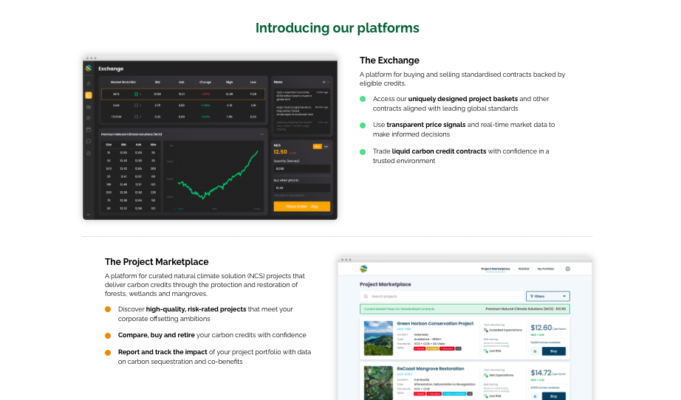Click the Project Marketplace logo icon
Screen dimensions: 681x400
tap(364, 269)
